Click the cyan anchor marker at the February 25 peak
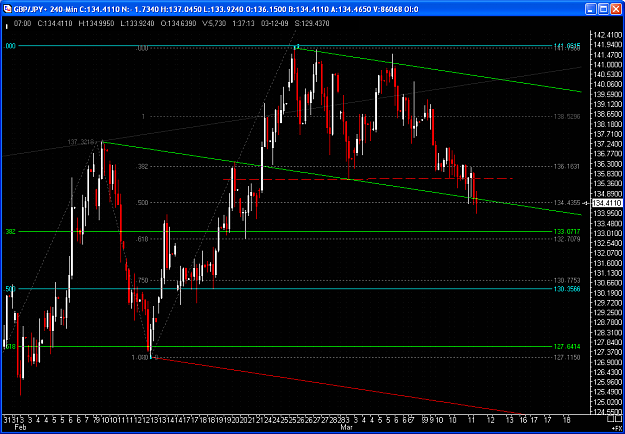625x434 pixels. 297,46
